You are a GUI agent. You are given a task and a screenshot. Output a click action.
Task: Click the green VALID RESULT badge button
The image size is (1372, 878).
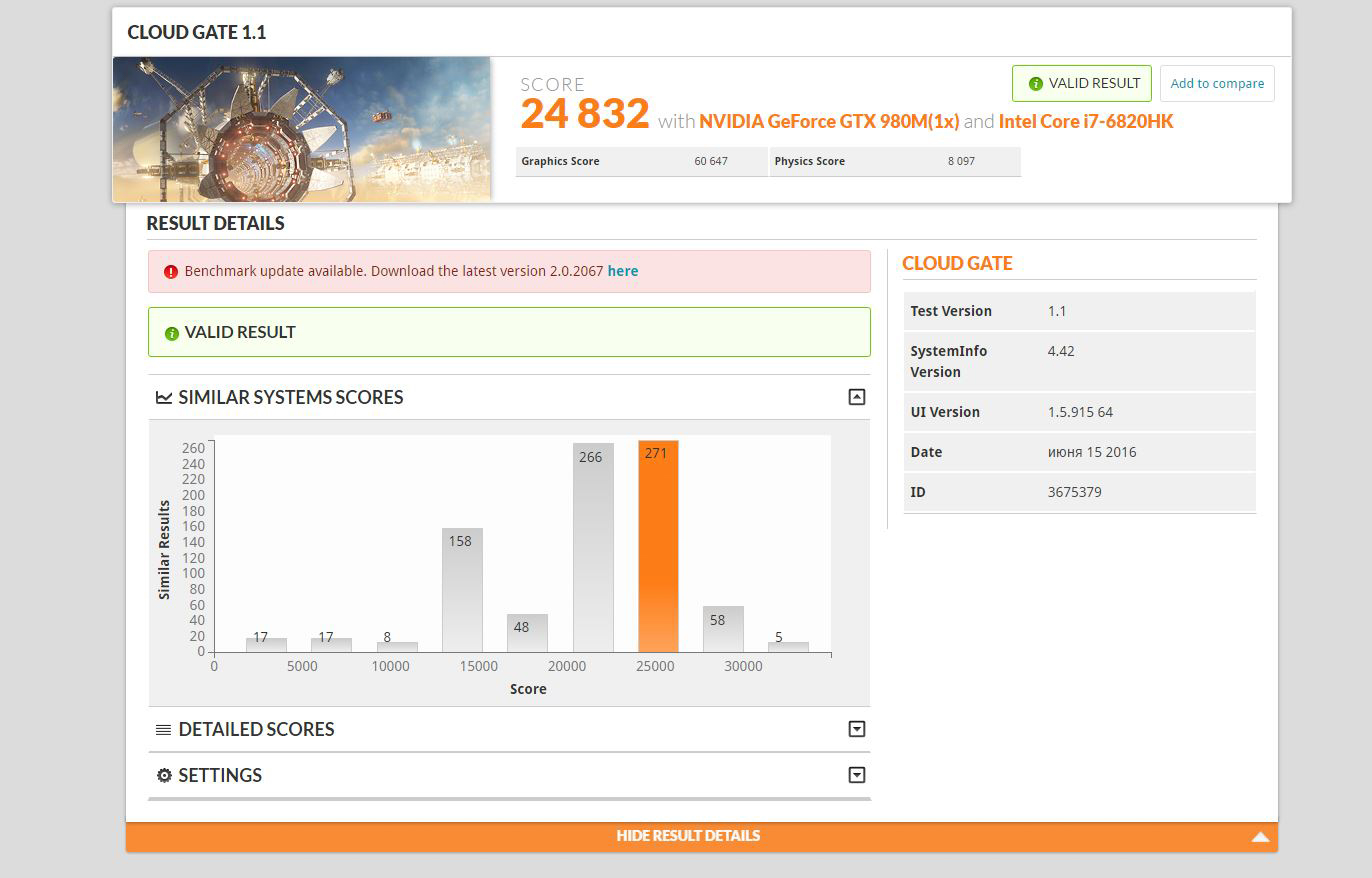[x=1082, y=83]
